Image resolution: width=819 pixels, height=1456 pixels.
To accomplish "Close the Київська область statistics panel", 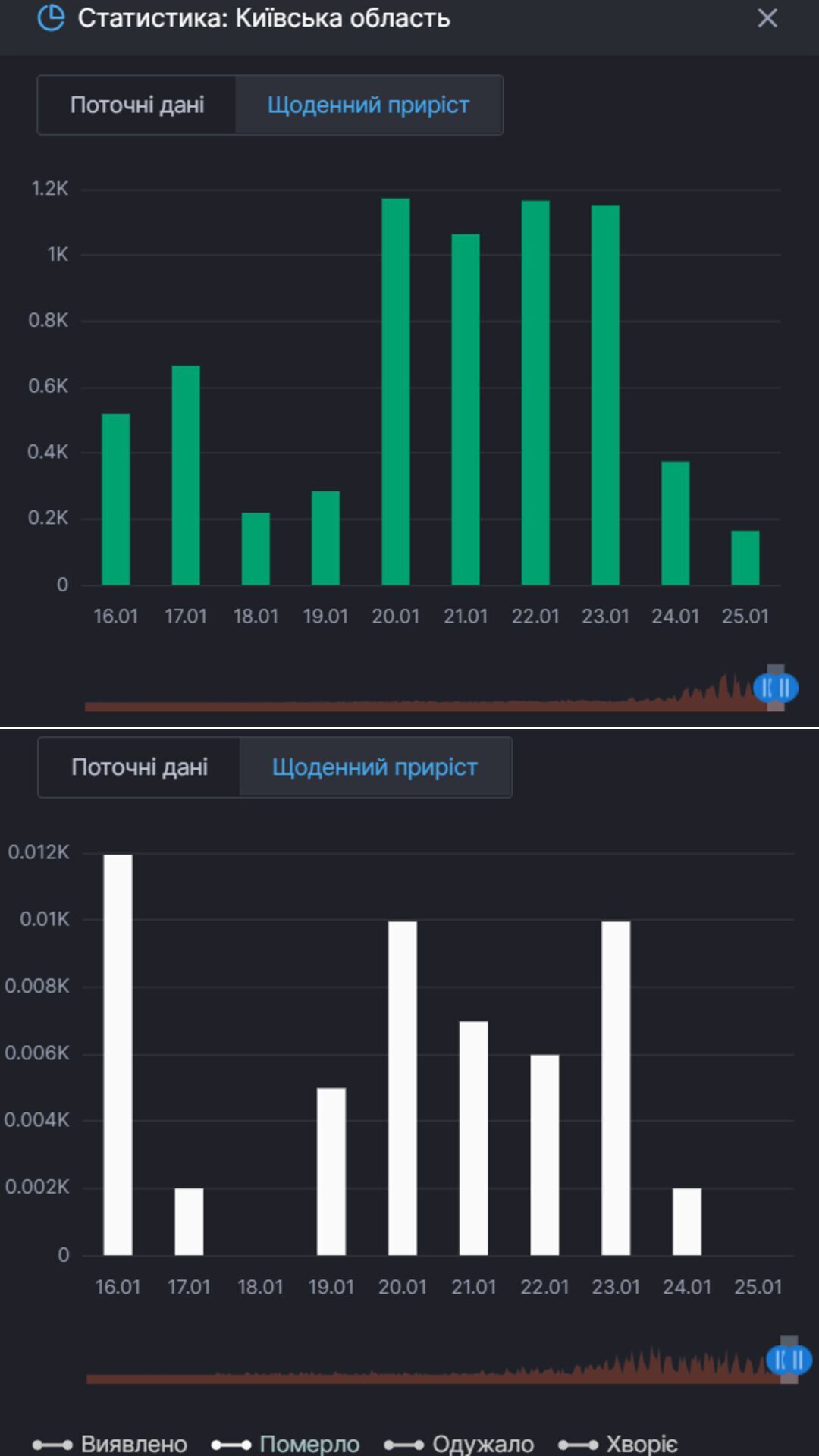I will pos(767,18).
